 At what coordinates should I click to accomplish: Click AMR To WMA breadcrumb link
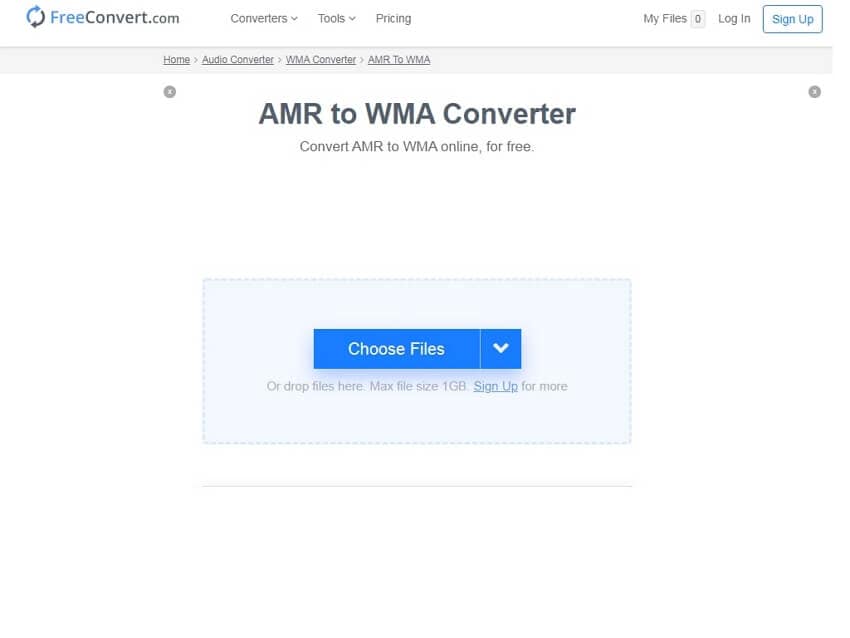[399, 60]
